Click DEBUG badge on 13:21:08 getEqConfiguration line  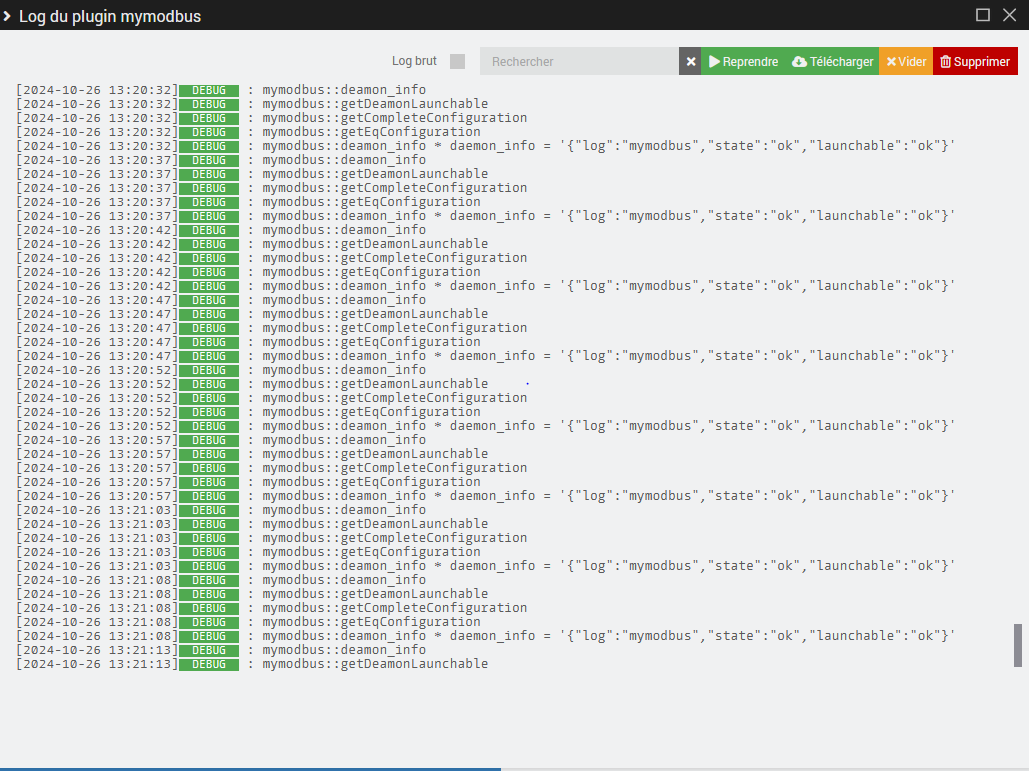tap(209, 622)
